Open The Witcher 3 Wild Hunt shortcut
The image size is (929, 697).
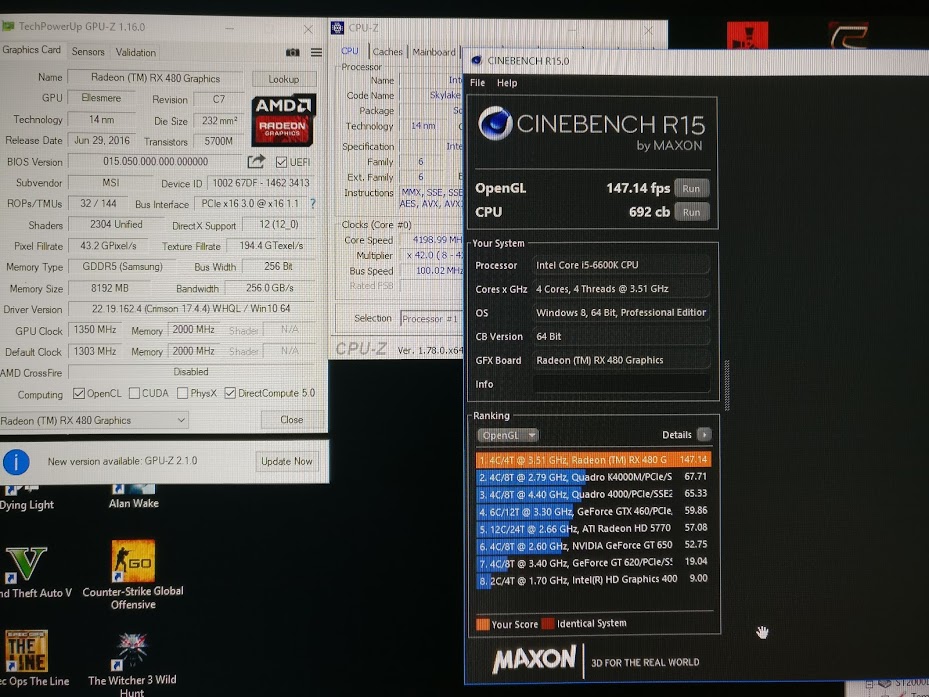pyautogui.click(x=132, y=664)
